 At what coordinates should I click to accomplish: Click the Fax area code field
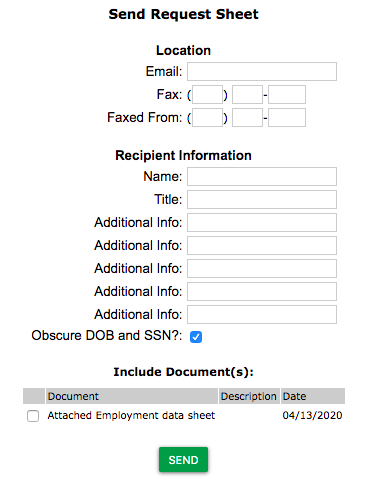pos(207,95)
